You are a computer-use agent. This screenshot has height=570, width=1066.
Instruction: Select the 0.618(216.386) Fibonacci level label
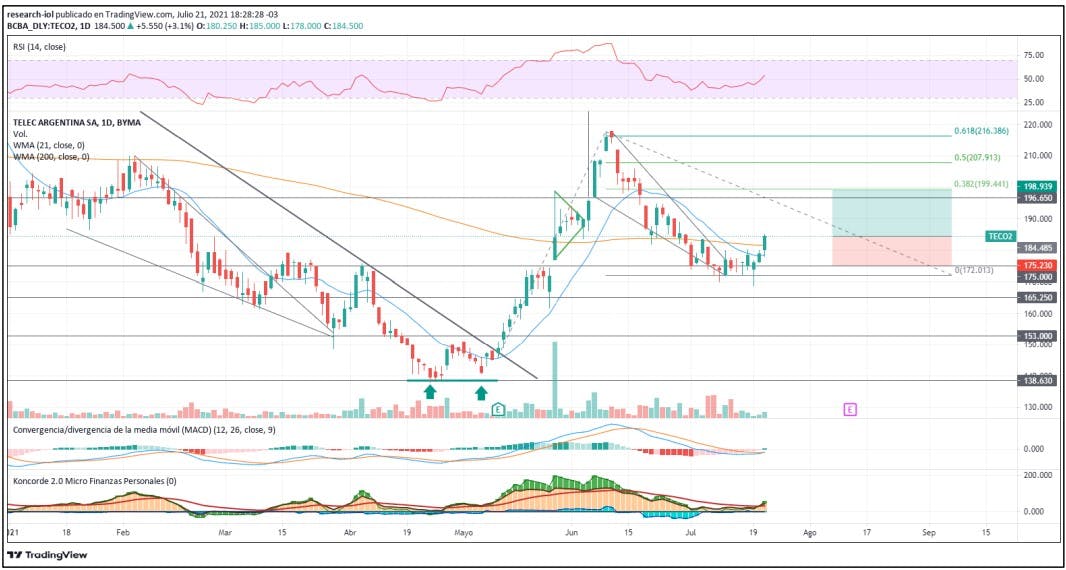coord(980,129)
